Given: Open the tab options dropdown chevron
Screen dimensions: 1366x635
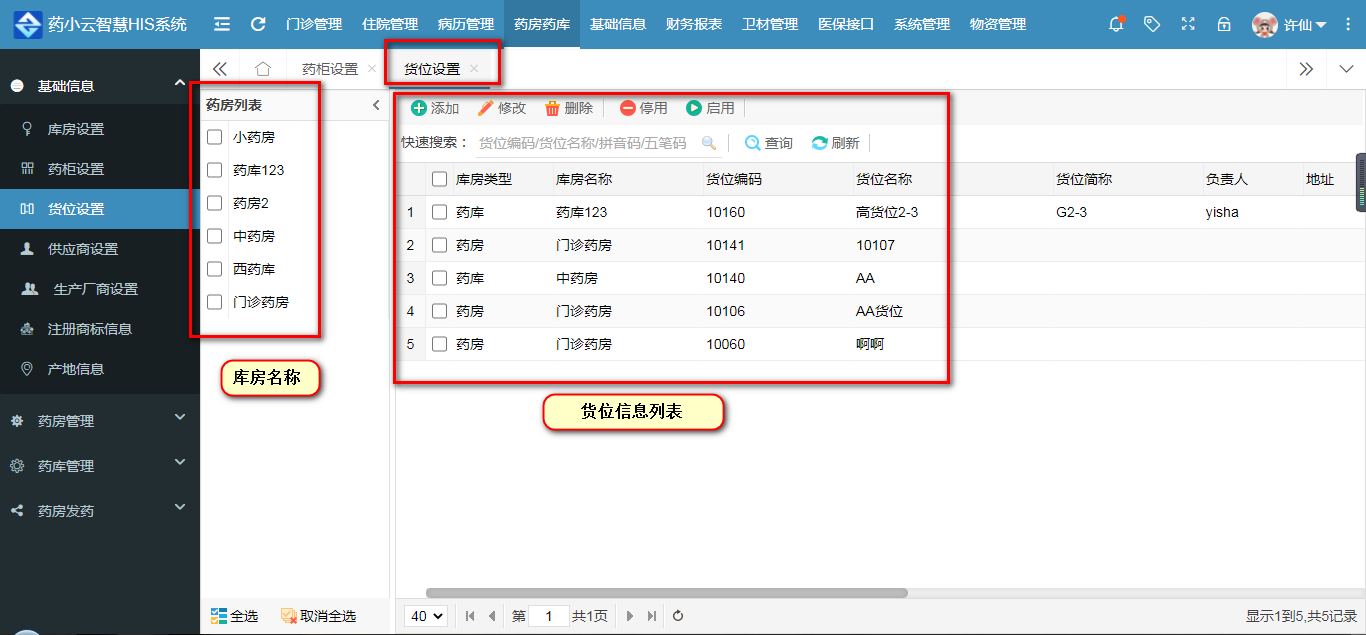Looking at the screenshot, I should tap(1346, 69).
